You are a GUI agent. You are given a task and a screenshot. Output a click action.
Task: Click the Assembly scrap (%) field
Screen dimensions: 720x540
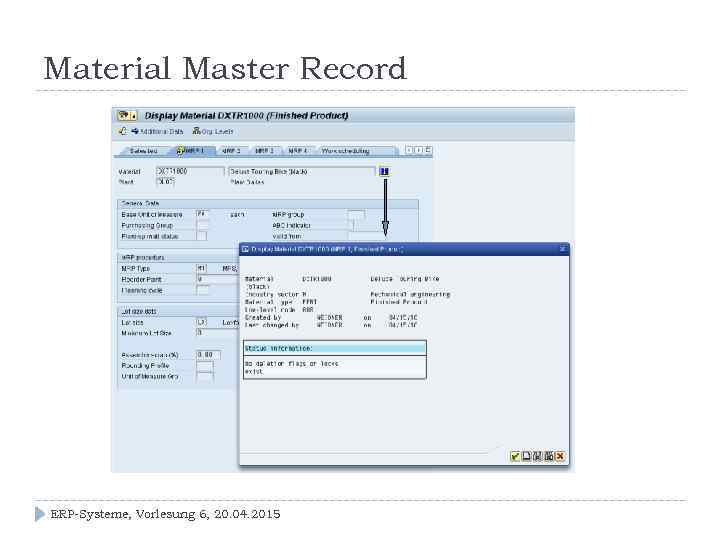[208, 354]
